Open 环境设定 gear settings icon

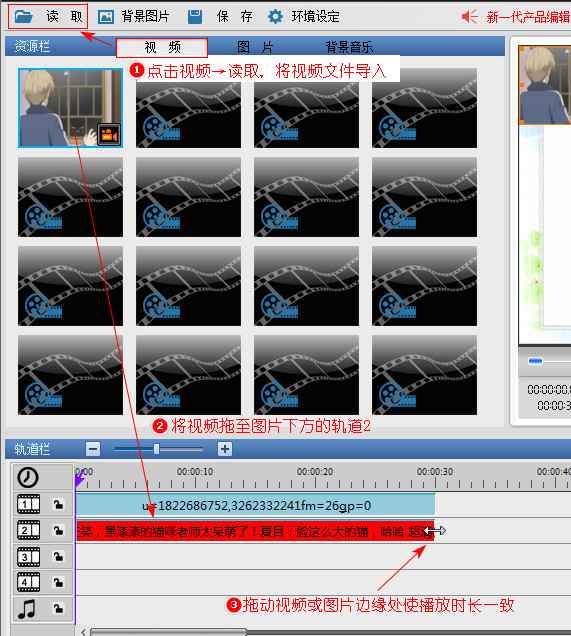(x=275, y=17)
